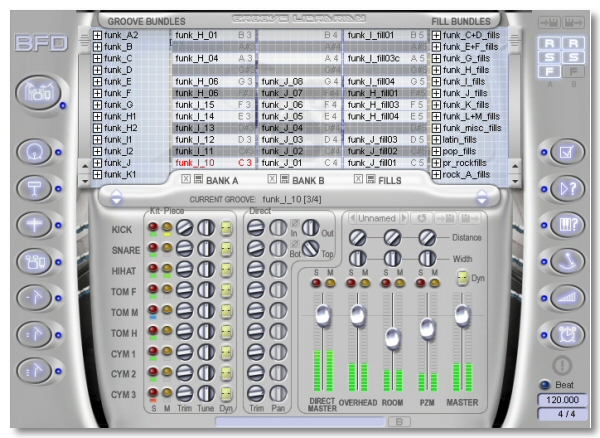Viewport: 600px width, 438px height.
Task: Clear Bank A with the X icon
Action: (x=186, y=179)
